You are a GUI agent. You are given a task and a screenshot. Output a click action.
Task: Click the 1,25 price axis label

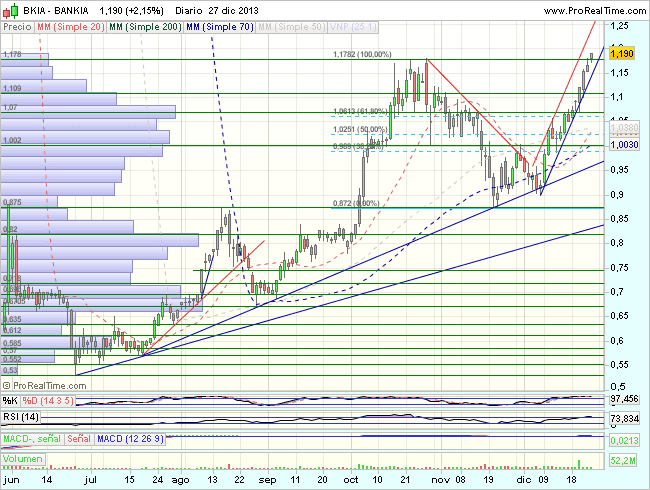click(x=619, y=26)
